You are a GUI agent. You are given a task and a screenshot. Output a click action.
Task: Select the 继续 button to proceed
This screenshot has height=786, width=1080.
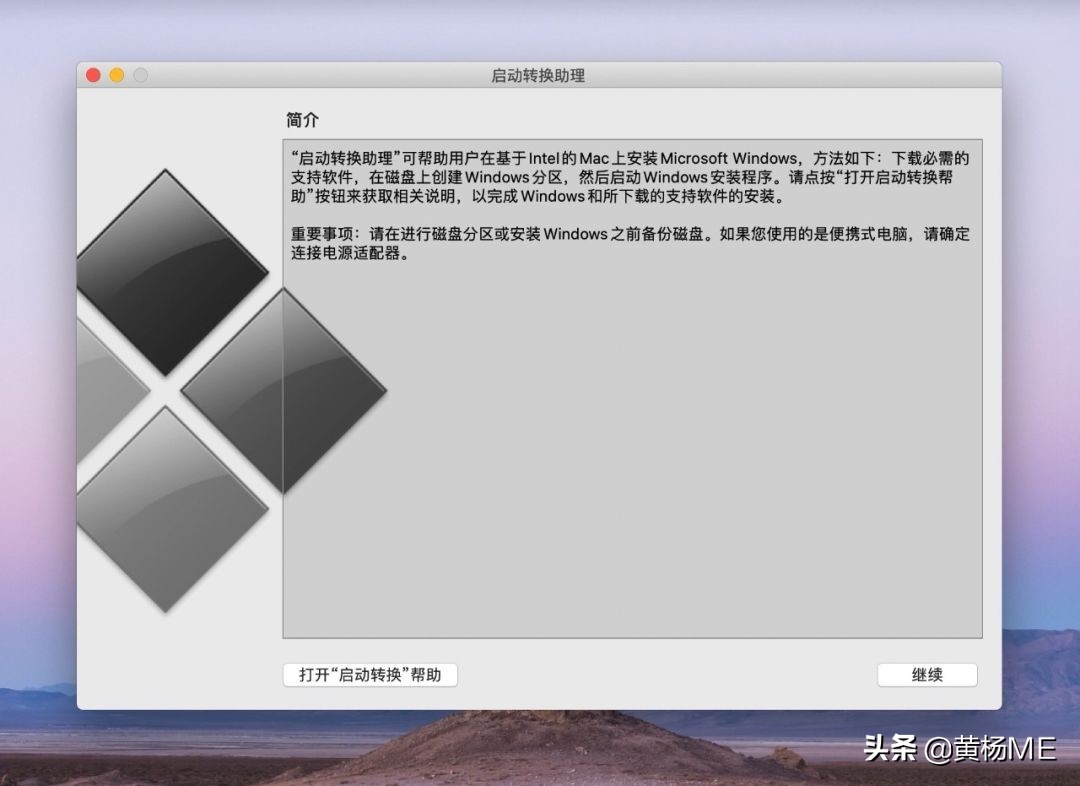click(x=926, y=675)
